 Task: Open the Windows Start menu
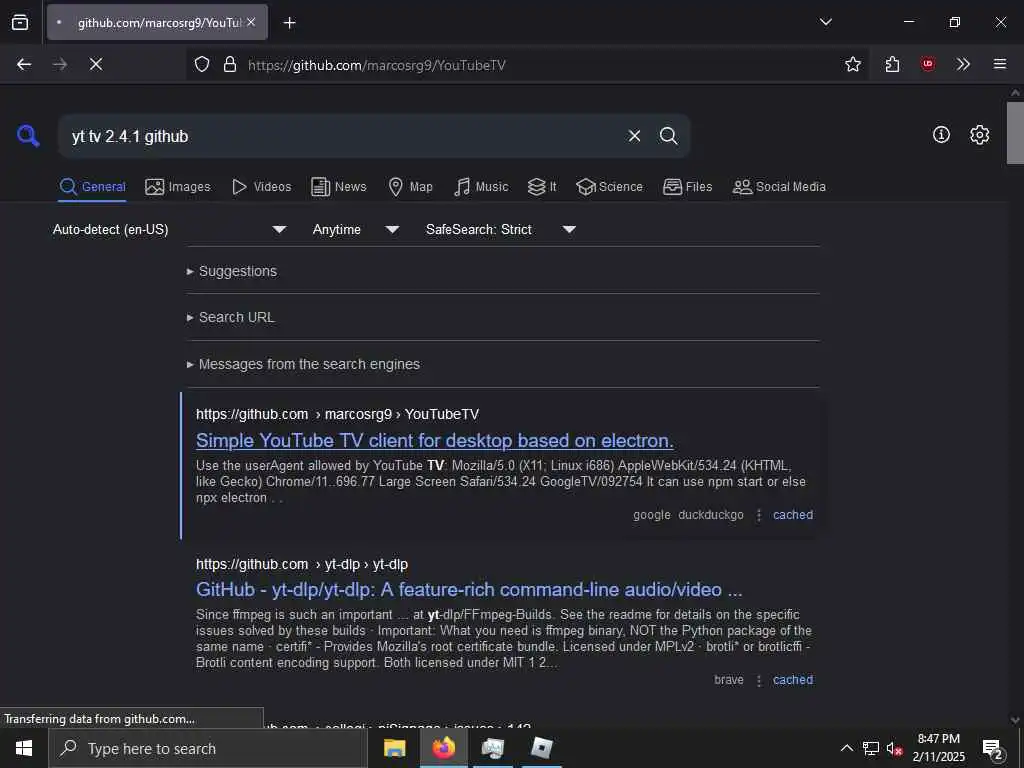pos(24,748)
